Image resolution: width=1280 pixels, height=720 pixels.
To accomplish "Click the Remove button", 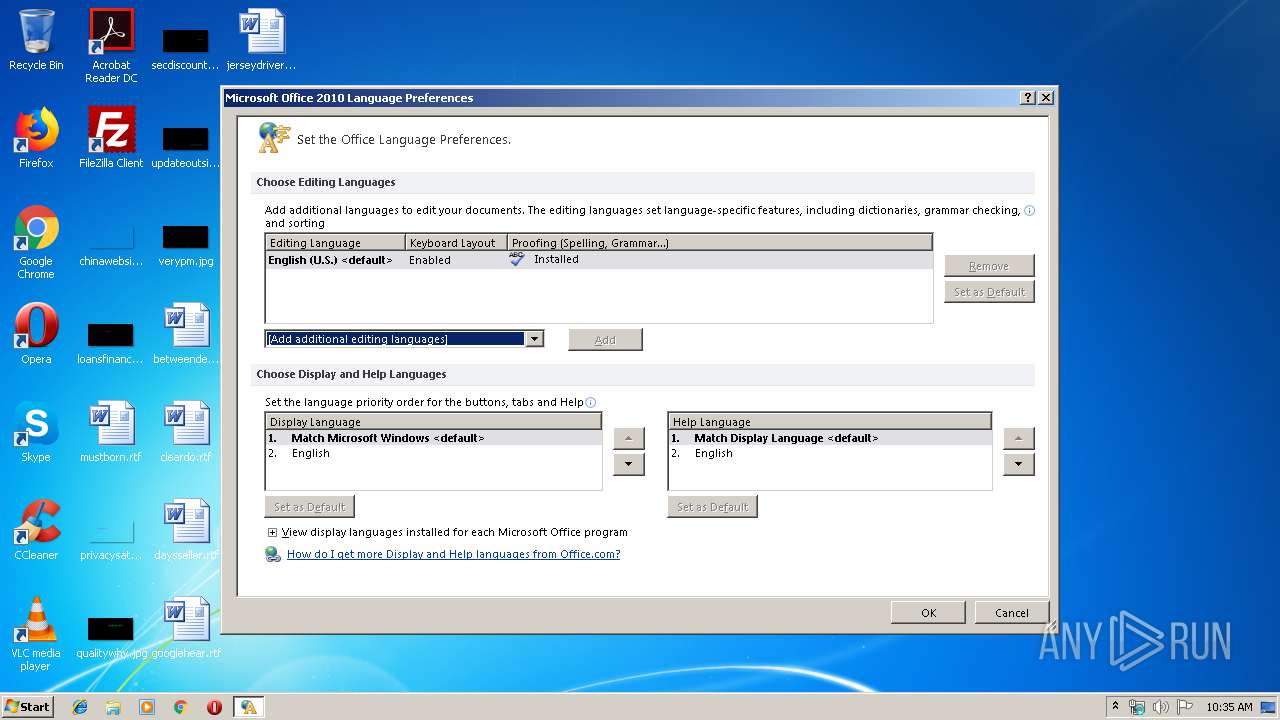I will pos(989,266).
